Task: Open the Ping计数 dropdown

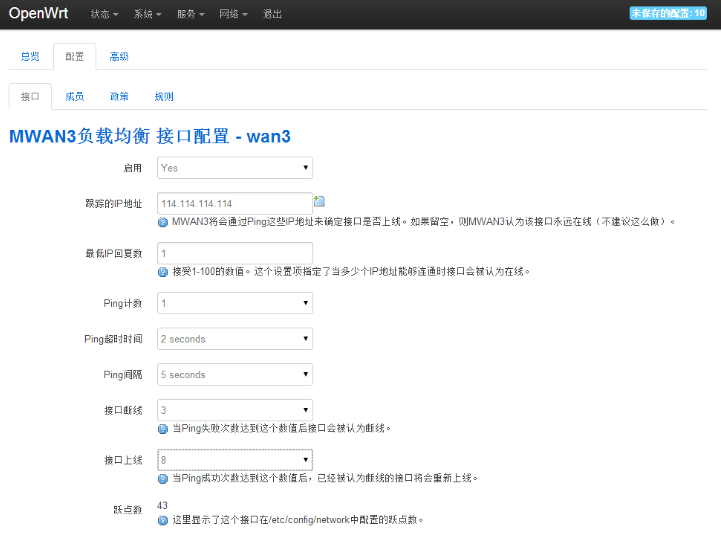Action: click(x=235, y=303)
